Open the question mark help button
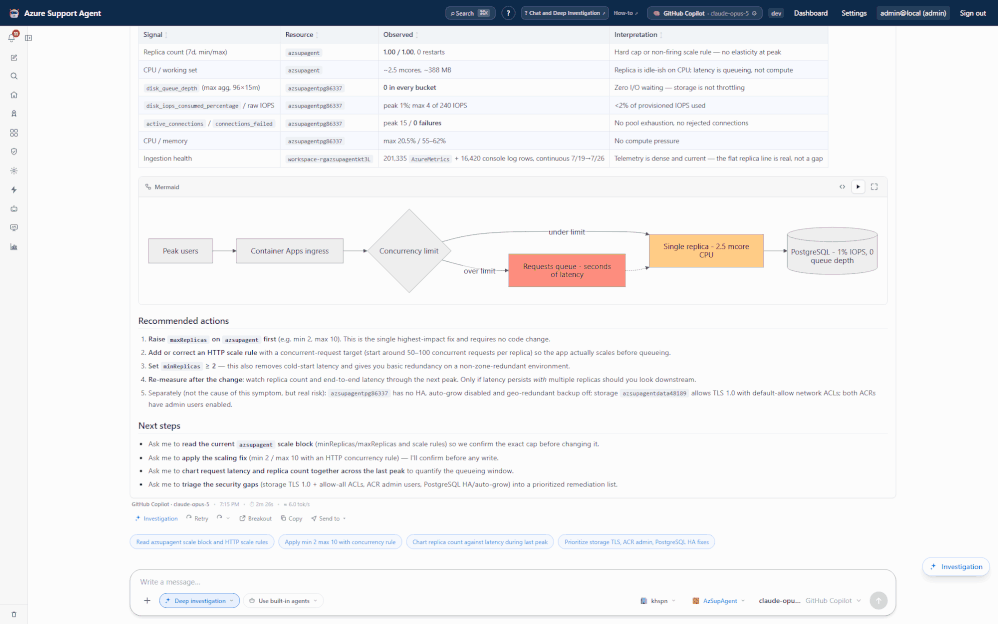 (508, 13)
